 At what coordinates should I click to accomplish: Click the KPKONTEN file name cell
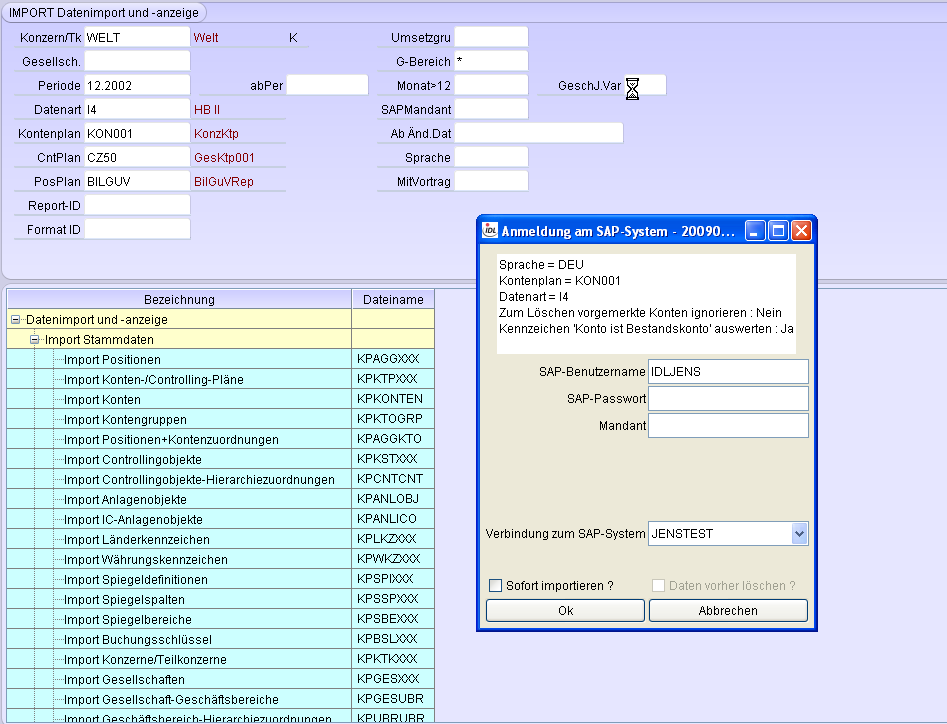393,399
